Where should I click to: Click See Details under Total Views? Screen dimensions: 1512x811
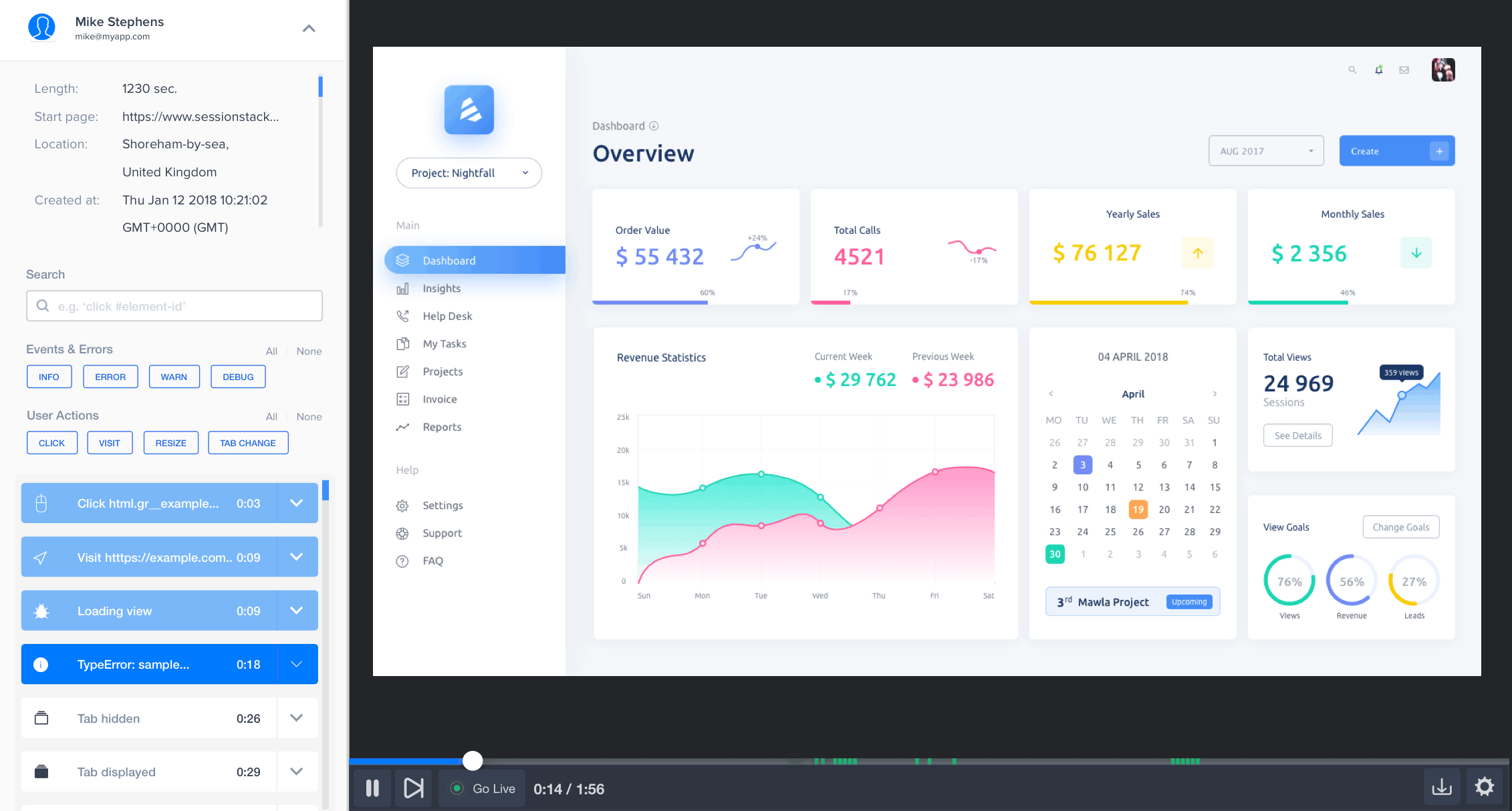coord(1297,435)
